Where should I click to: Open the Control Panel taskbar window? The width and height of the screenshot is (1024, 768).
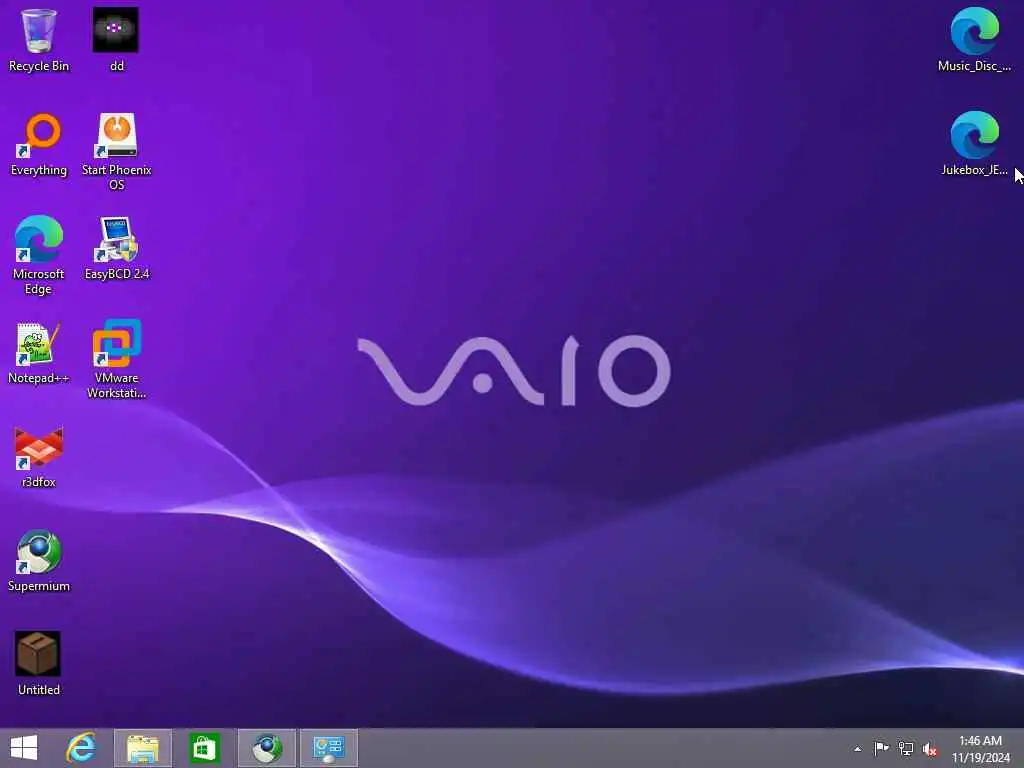(329, 748)
